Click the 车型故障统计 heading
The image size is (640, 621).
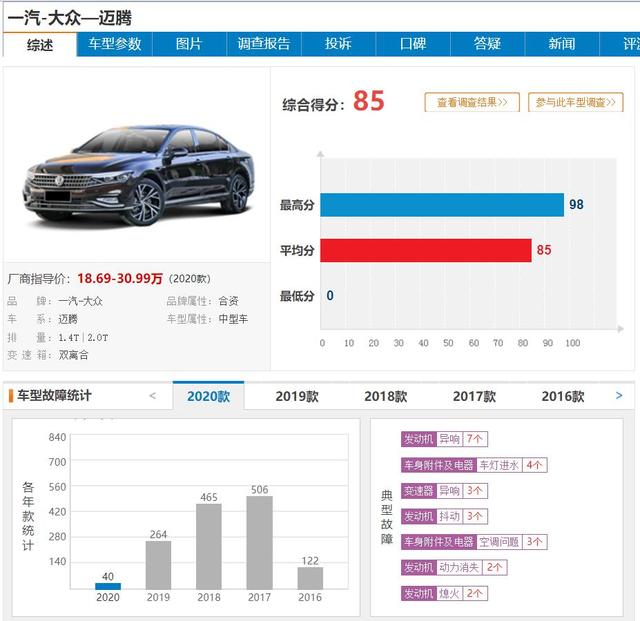click(x=54, y=396)
